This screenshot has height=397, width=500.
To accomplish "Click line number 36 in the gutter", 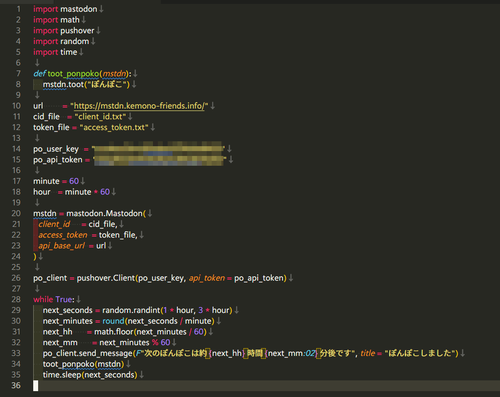I will click(16, 386).
